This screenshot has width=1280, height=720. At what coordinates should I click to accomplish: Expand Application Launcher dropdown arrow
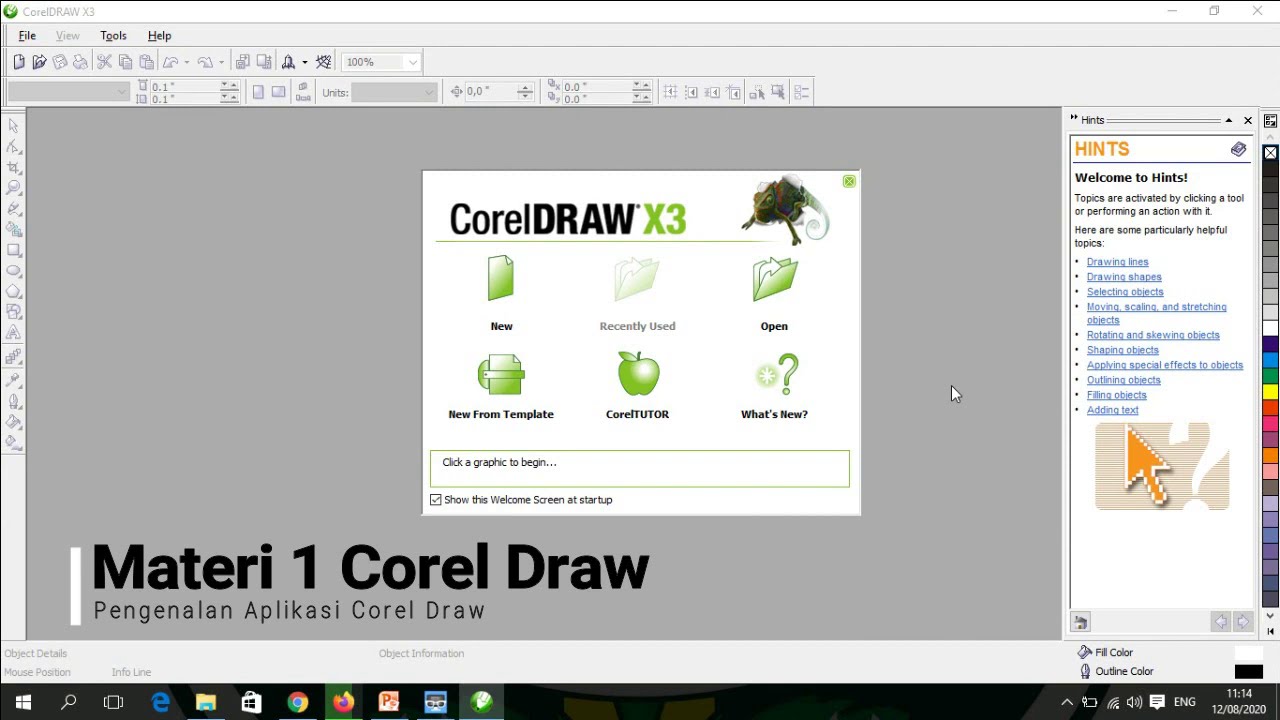pos(304,62)
